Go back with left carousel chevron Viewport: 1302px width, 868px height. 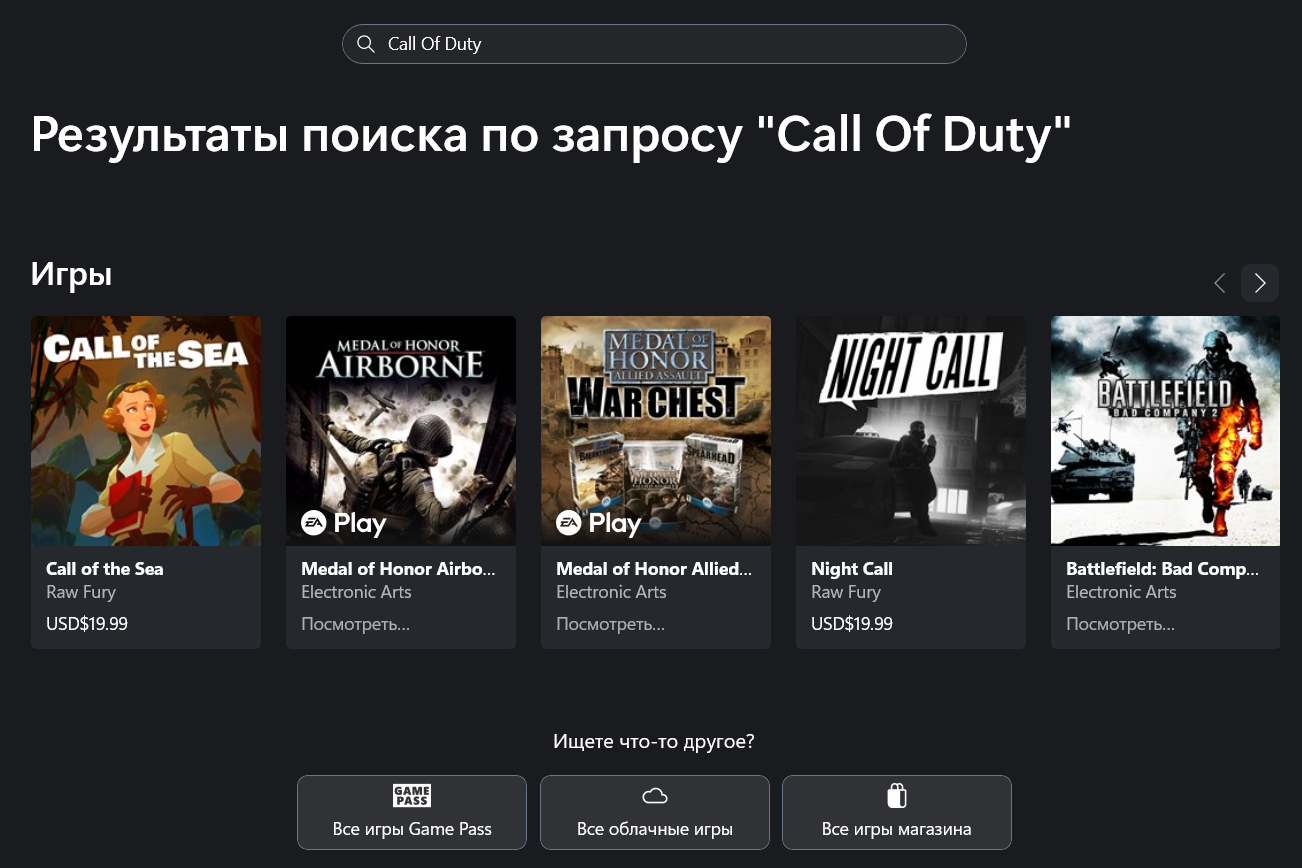click(1220, 283)
